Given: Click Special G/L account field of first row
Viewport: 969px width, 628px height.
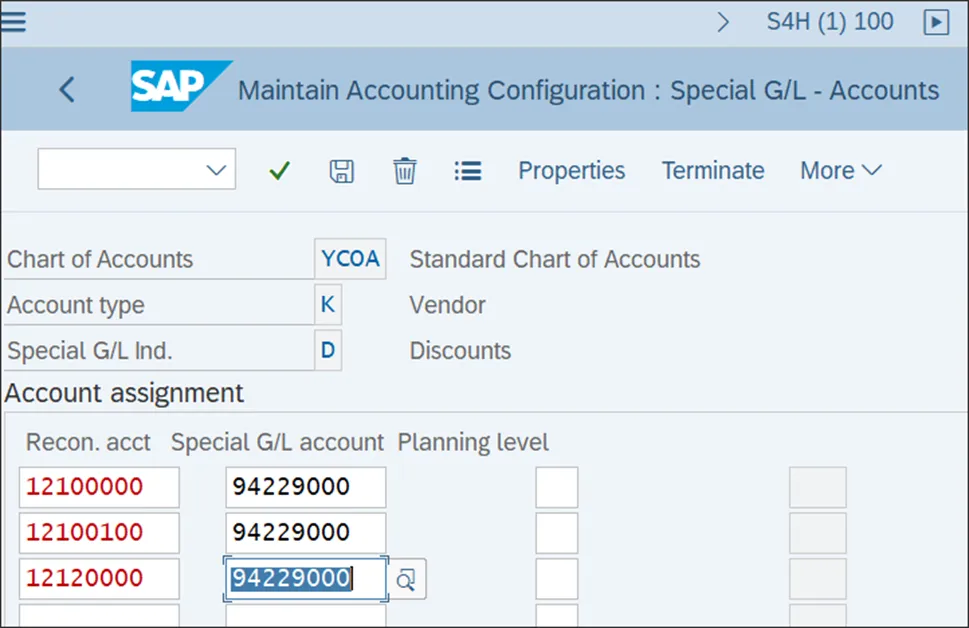Looking at the screenshot, I should [305, 487].
